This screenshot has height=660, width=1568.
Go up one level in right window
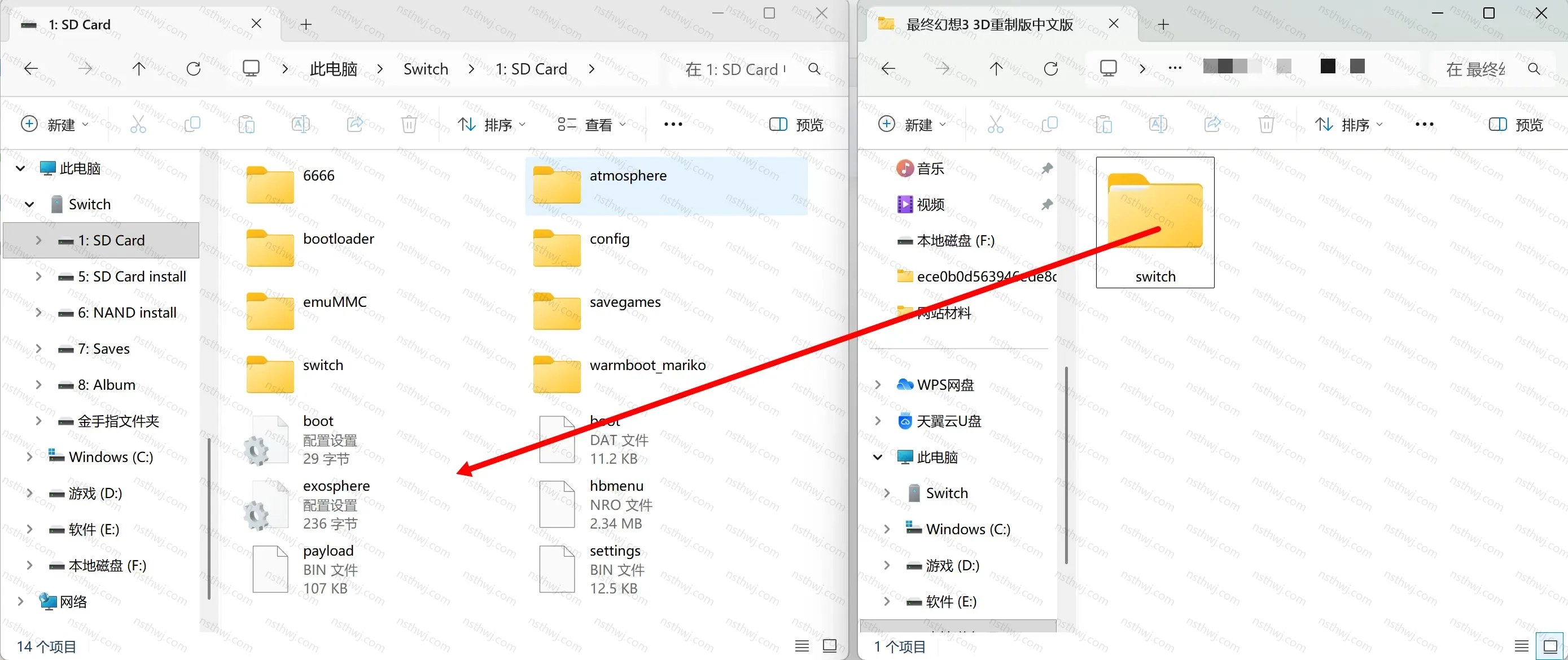[996, 69]
